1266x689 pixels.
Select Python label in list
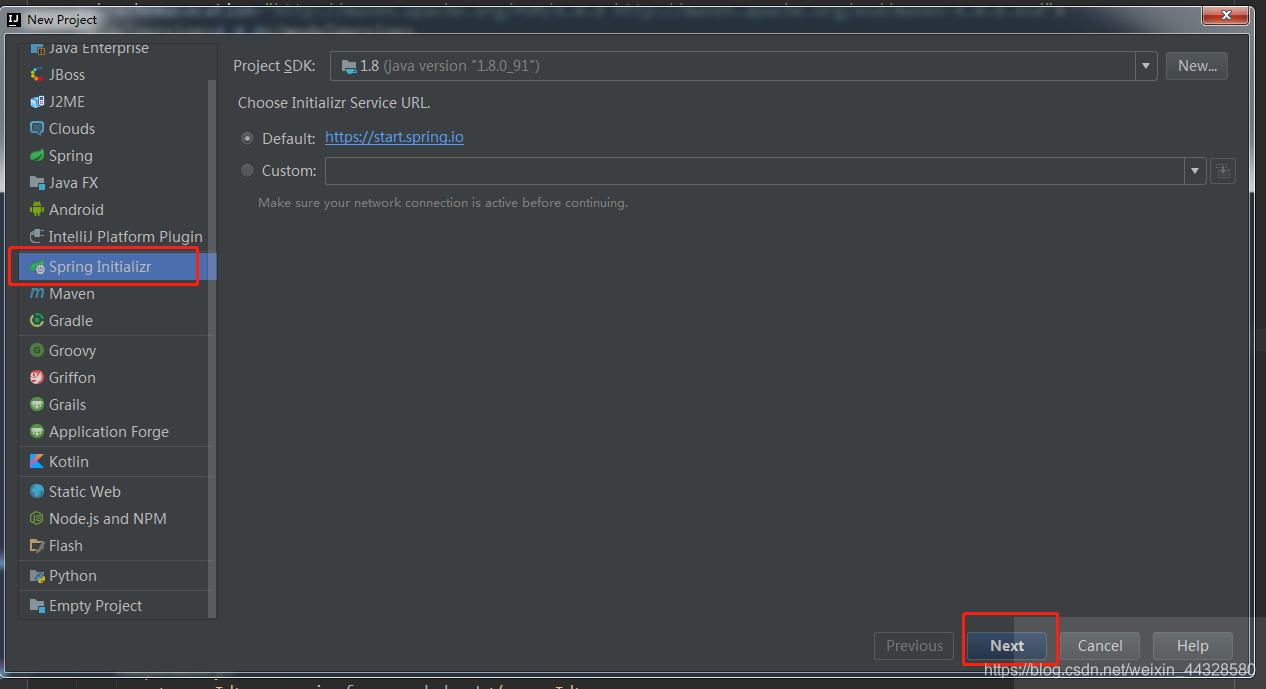[73, 576]
